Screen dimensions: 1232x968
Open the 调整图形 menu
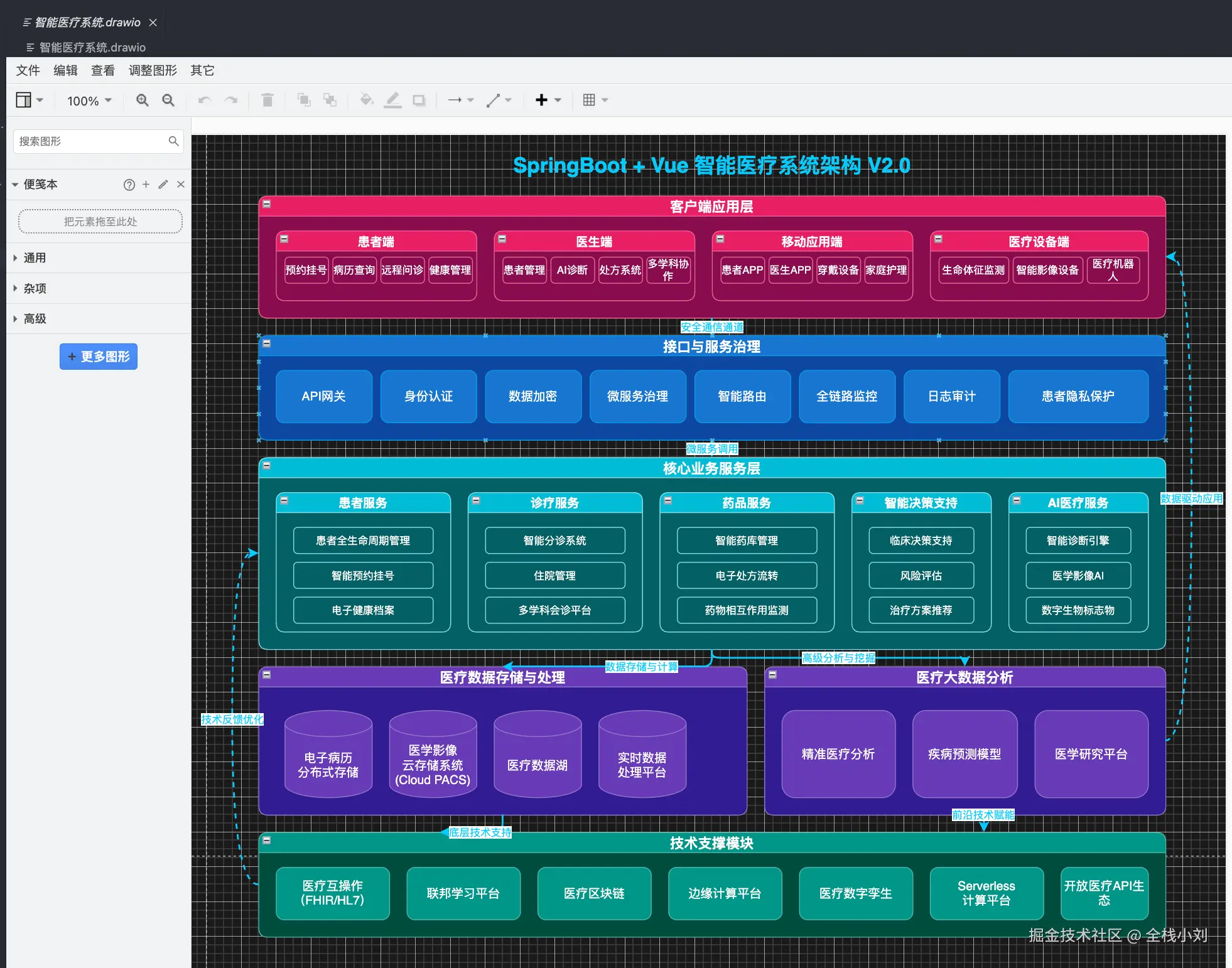153,70
